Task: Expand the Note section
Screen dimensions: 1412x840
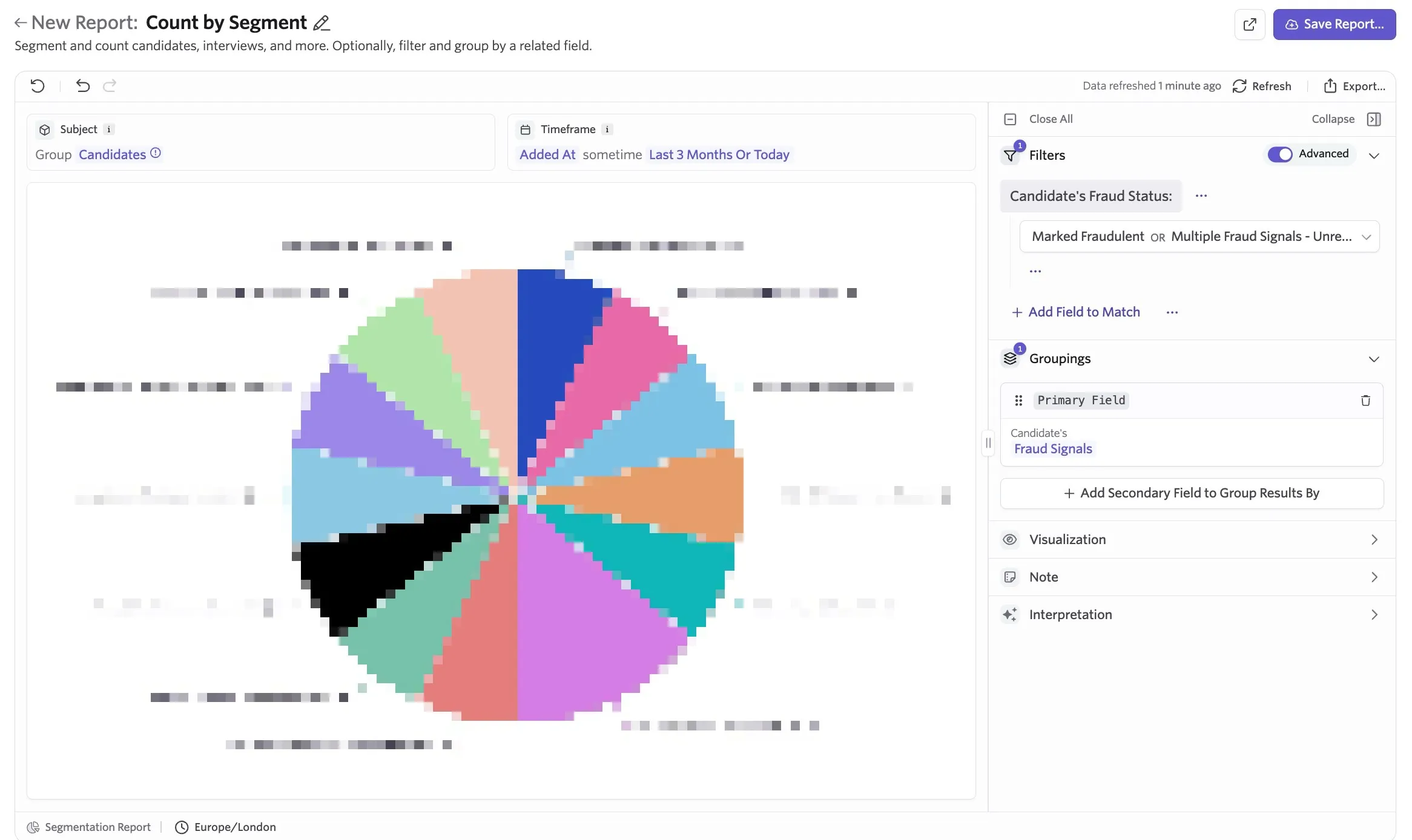Action: click(1192, 577)
